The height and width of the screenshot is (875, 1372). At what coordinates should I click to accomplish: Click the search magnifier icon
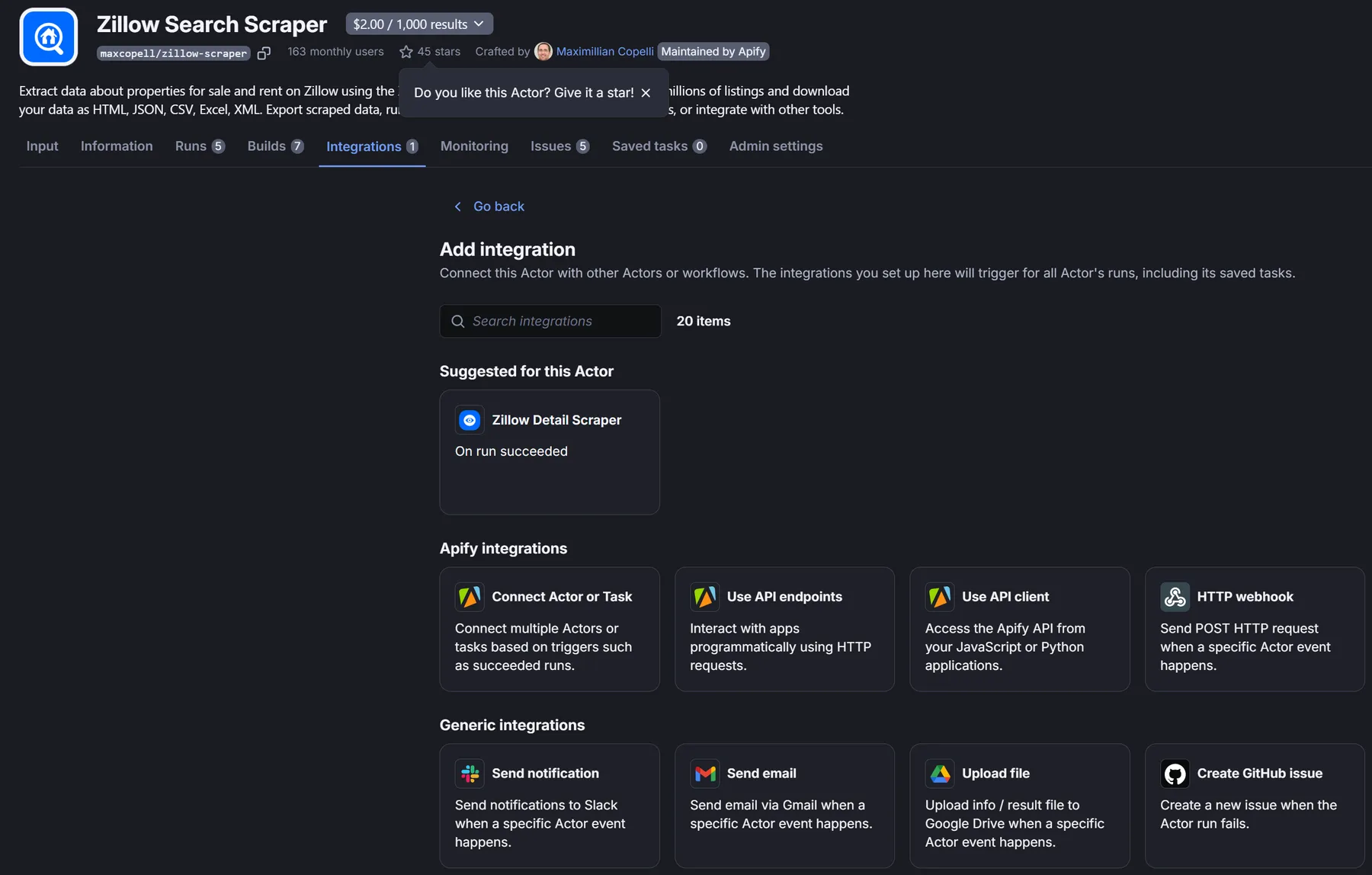pos(458,321)
